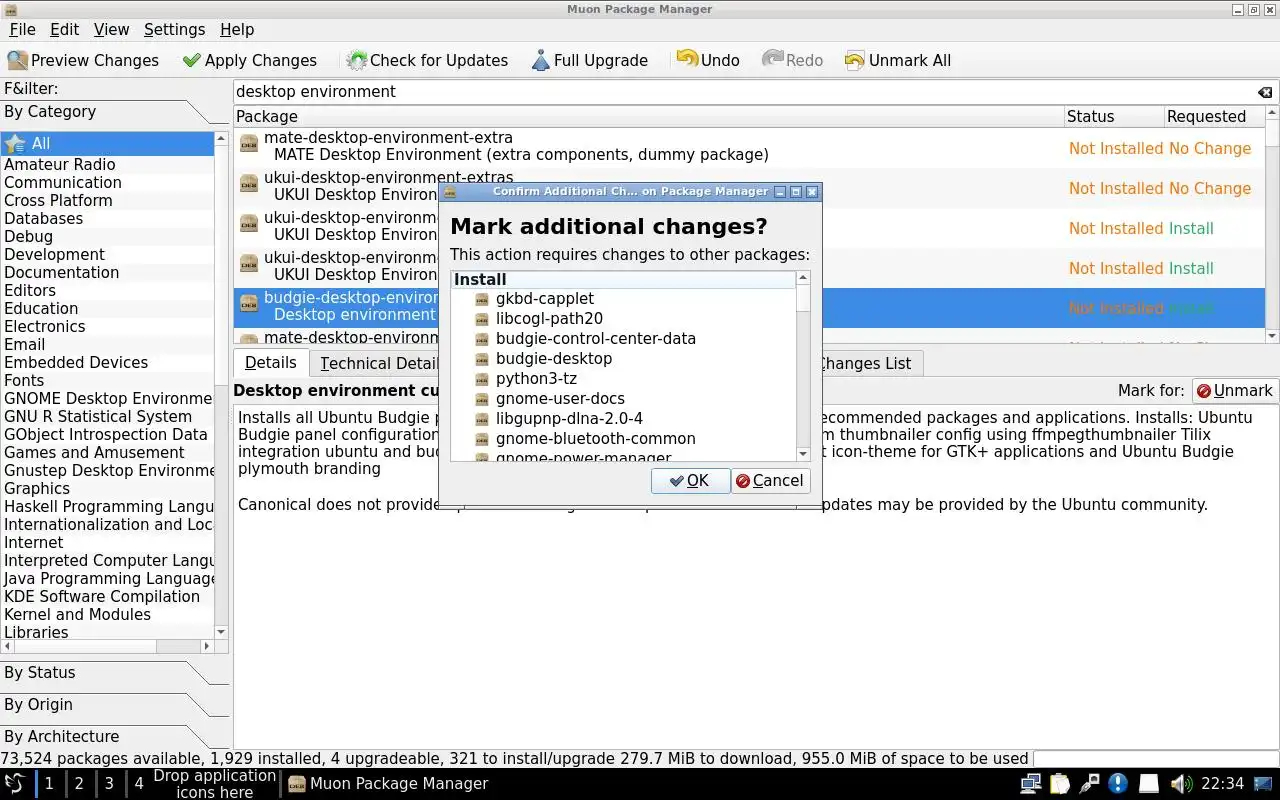
Task: Click the budgie-control-center-data package icon
Action: point(482,339)
